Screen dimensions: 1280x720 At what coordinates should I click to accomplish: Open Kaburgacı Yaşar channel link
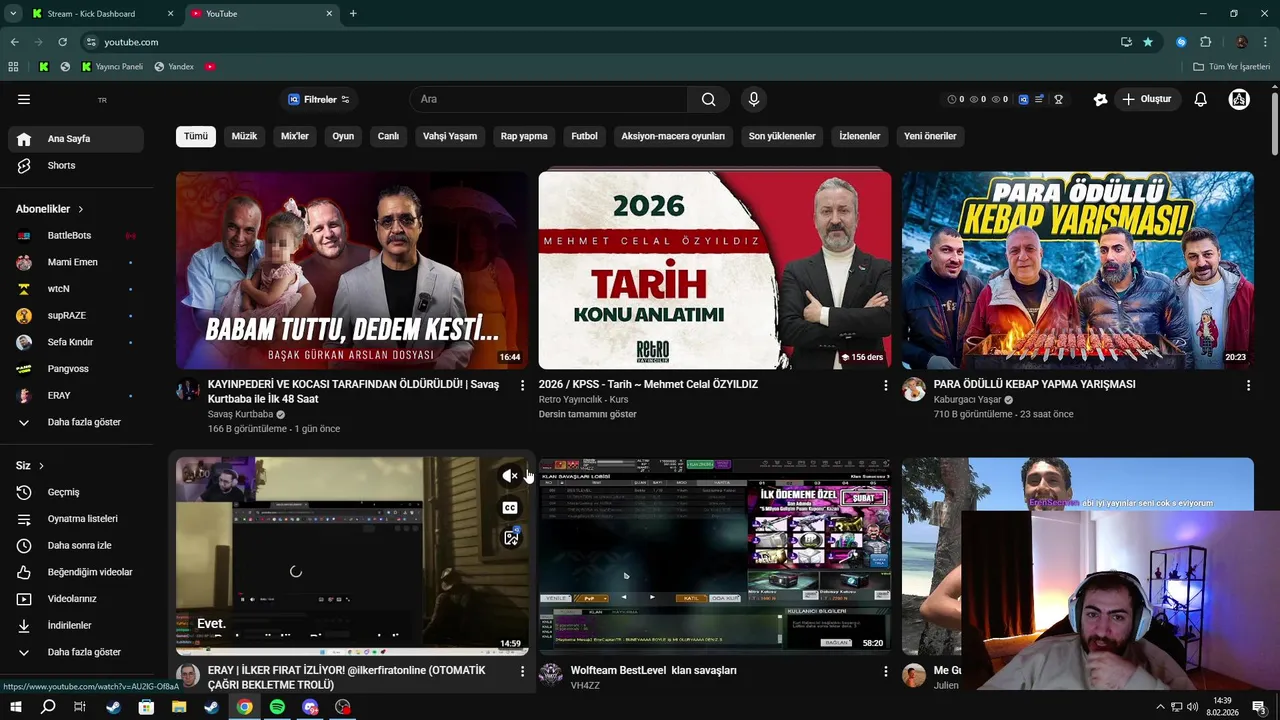(x=967, y=400)
